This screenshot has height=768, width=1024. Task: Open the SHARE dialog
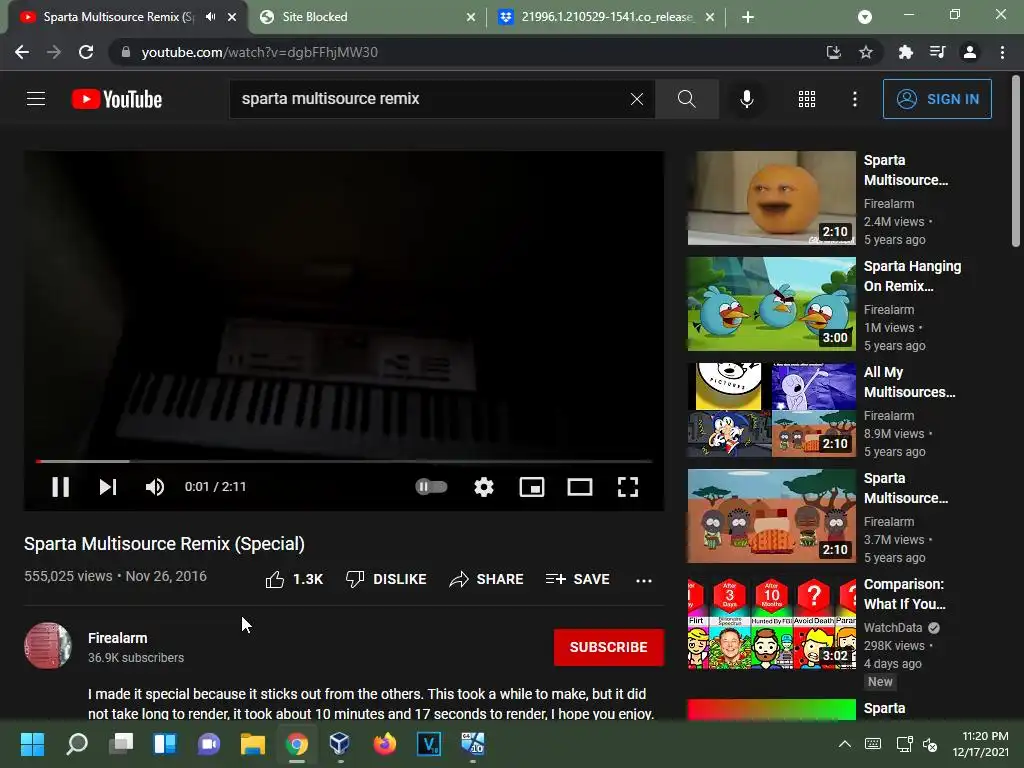coord(487,579)
